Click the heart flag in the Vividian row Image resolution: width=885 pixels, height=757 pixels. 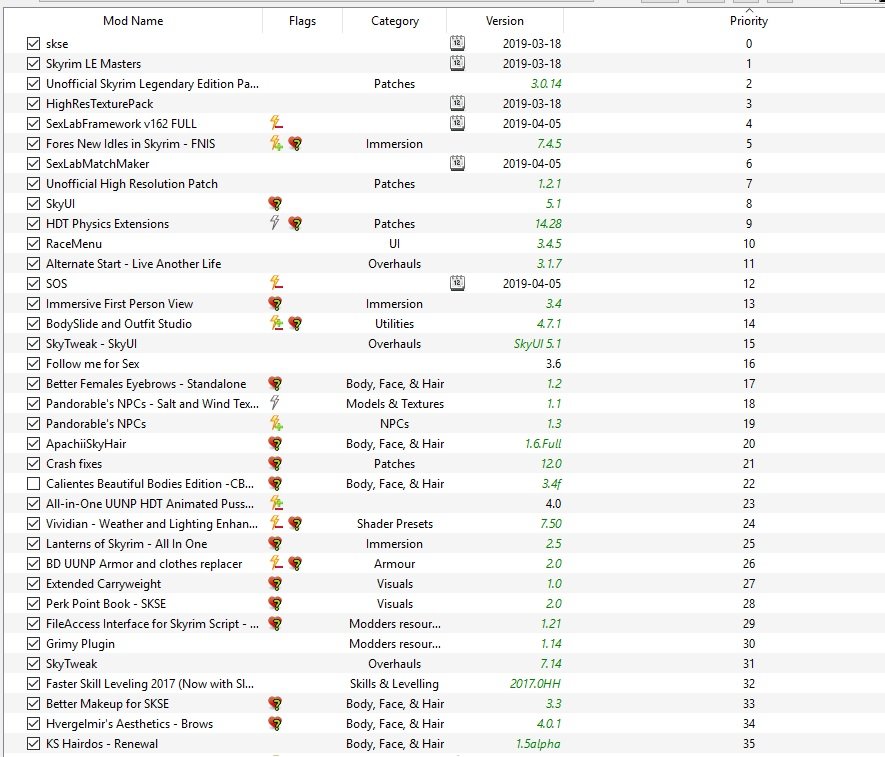(x=295, y=524)
